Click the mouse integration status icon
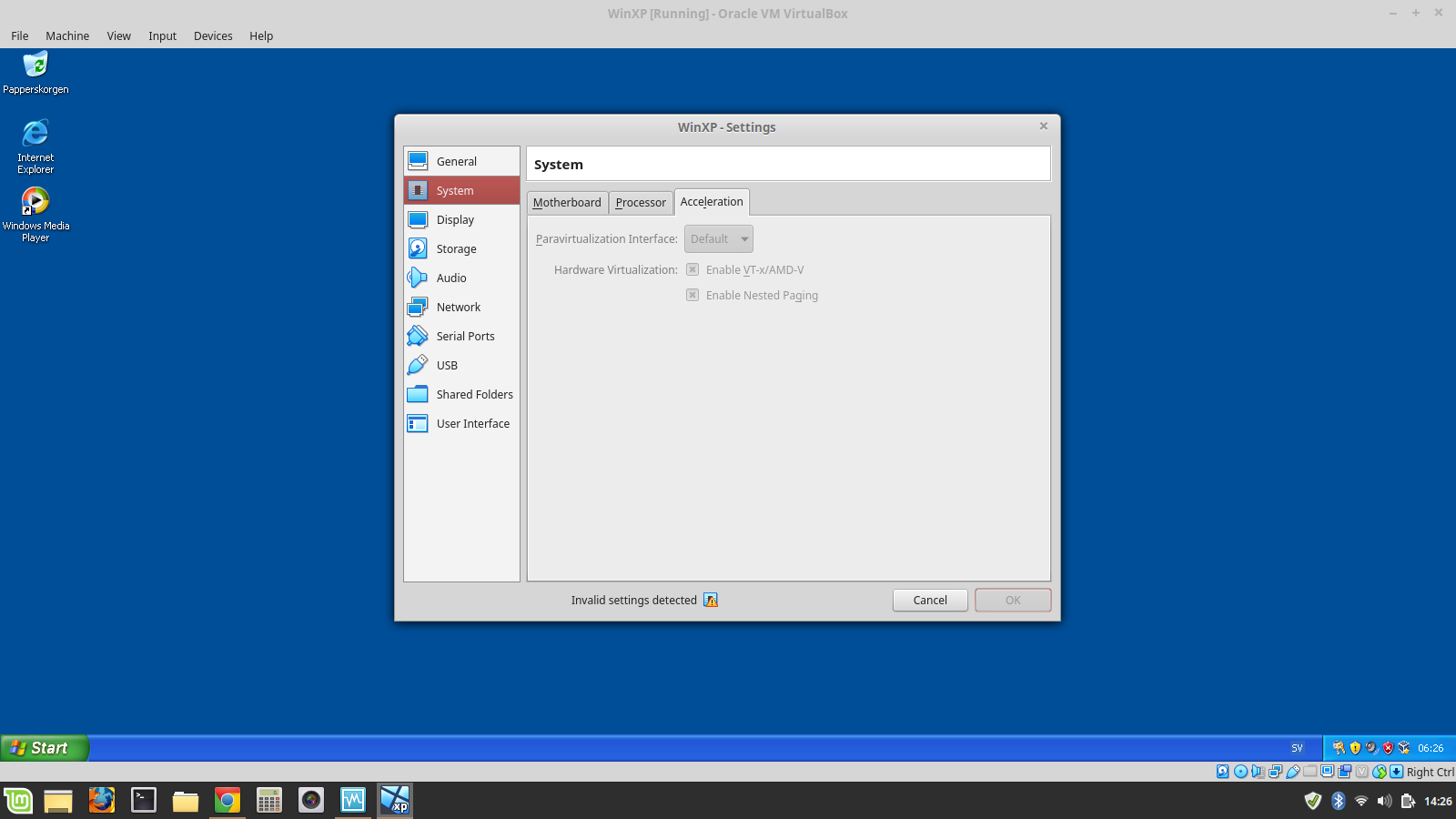 click(1380, 772)
